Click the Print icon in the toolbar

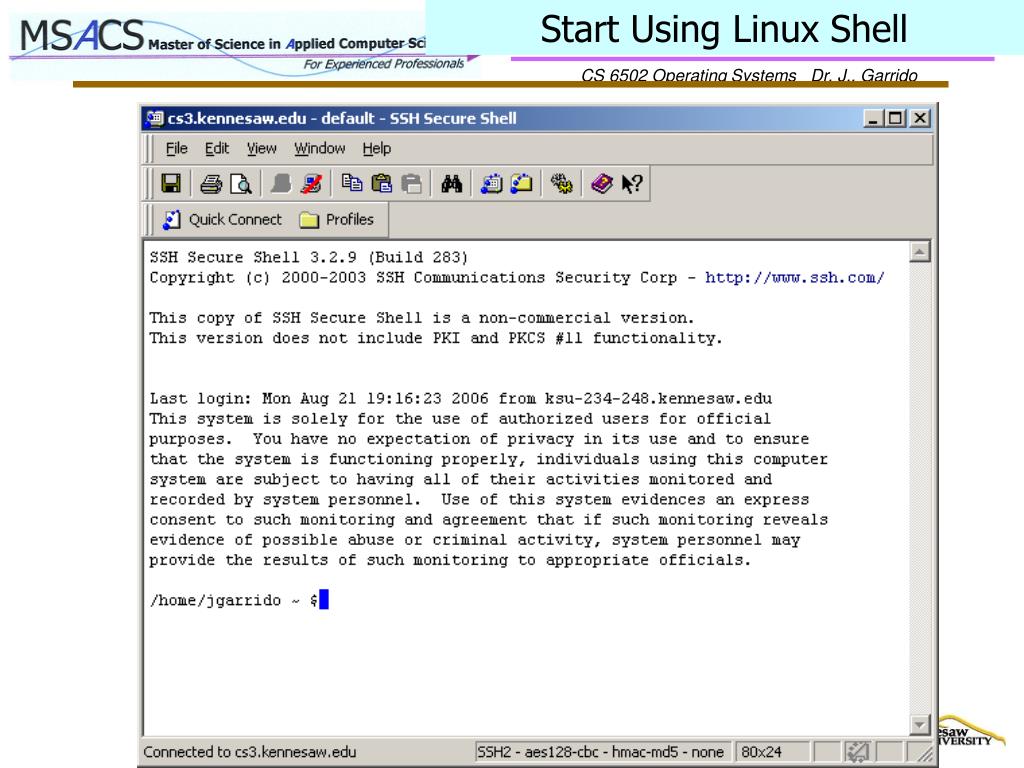210,184
